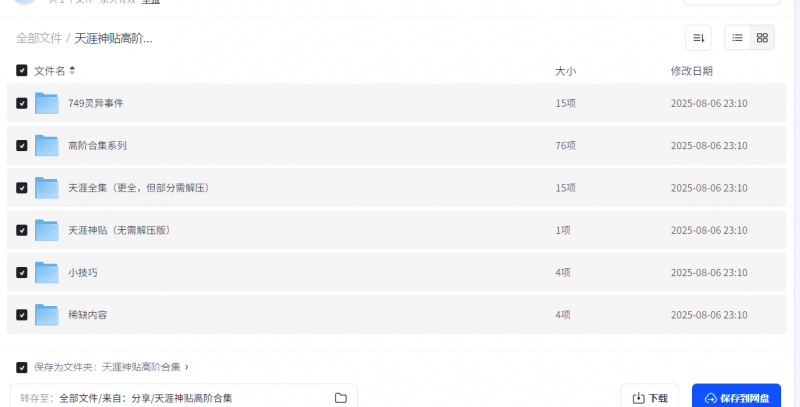
Task: Choose destination folder icon in 转存至 field
Action: 341,398
